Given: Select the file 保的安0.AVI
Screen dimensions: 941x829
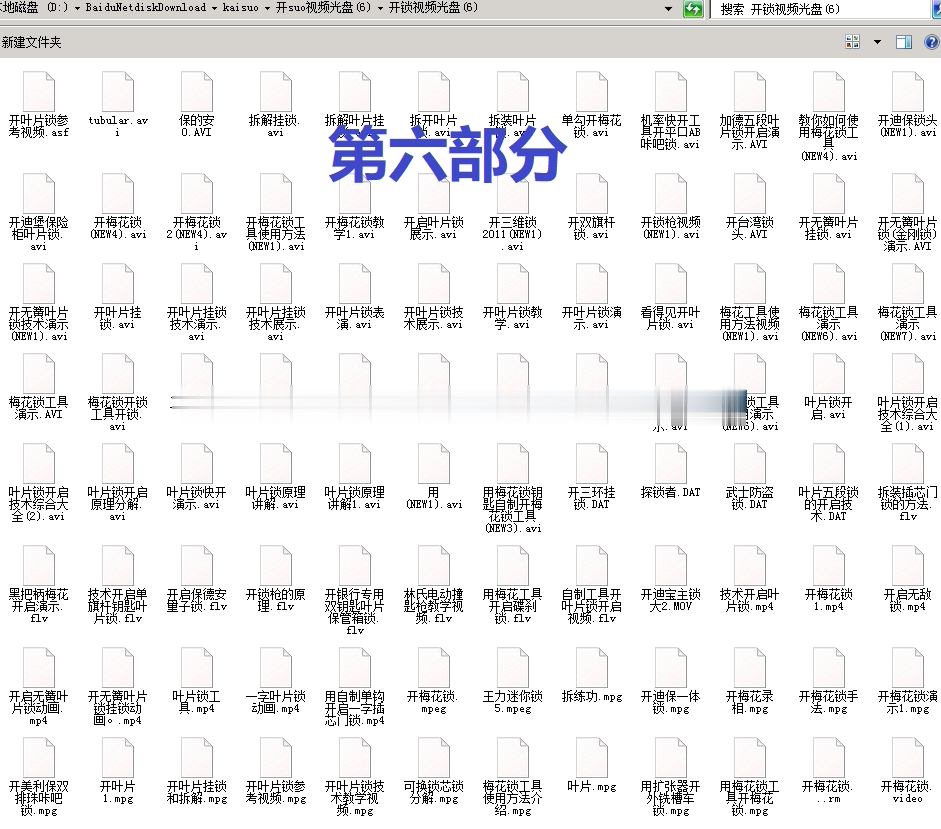Looking at the screenshot, I should [197, 105].
